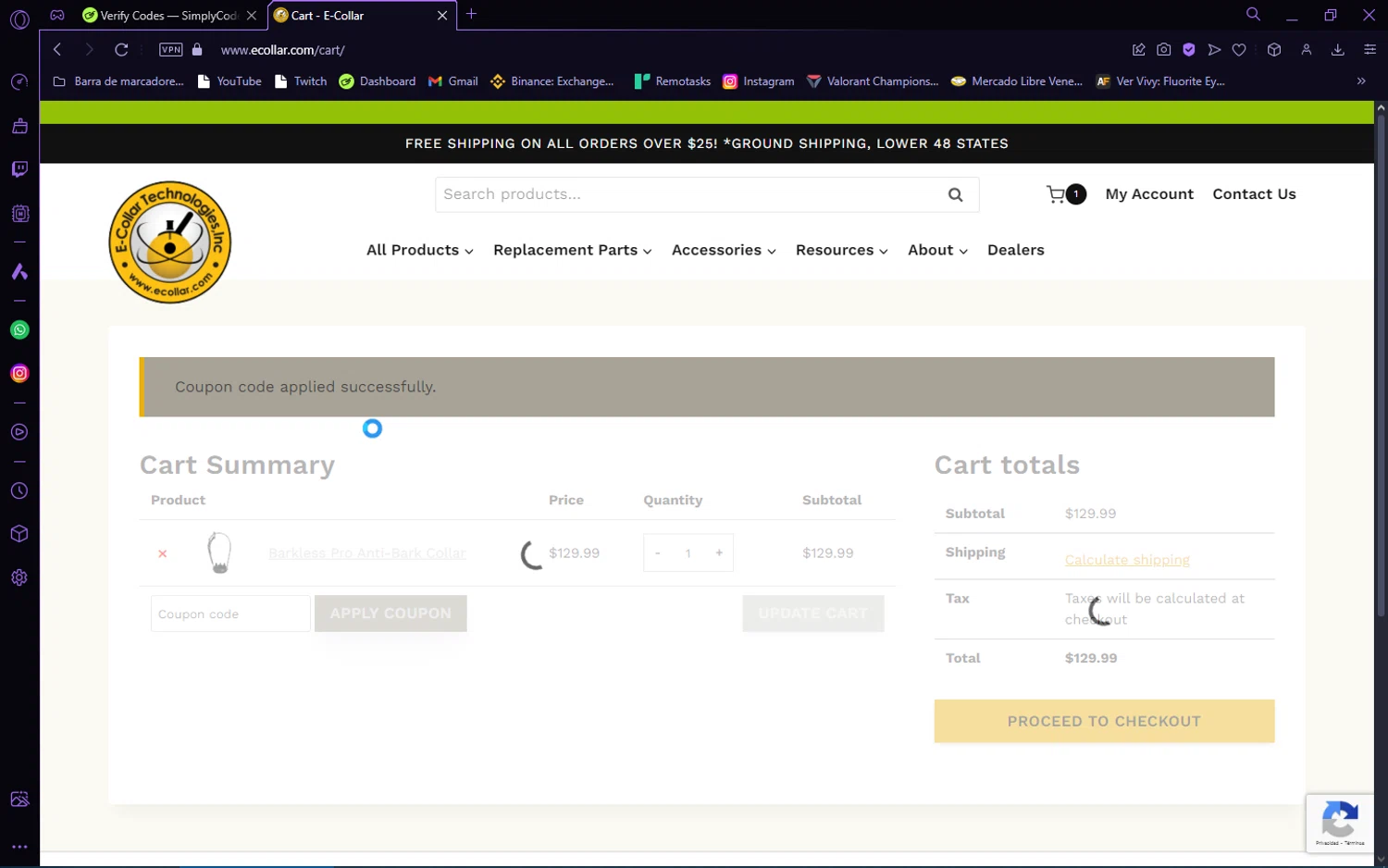Open Instagram in the Opera sidebar
Viewport: 1388px width, 868px height.
19,374
